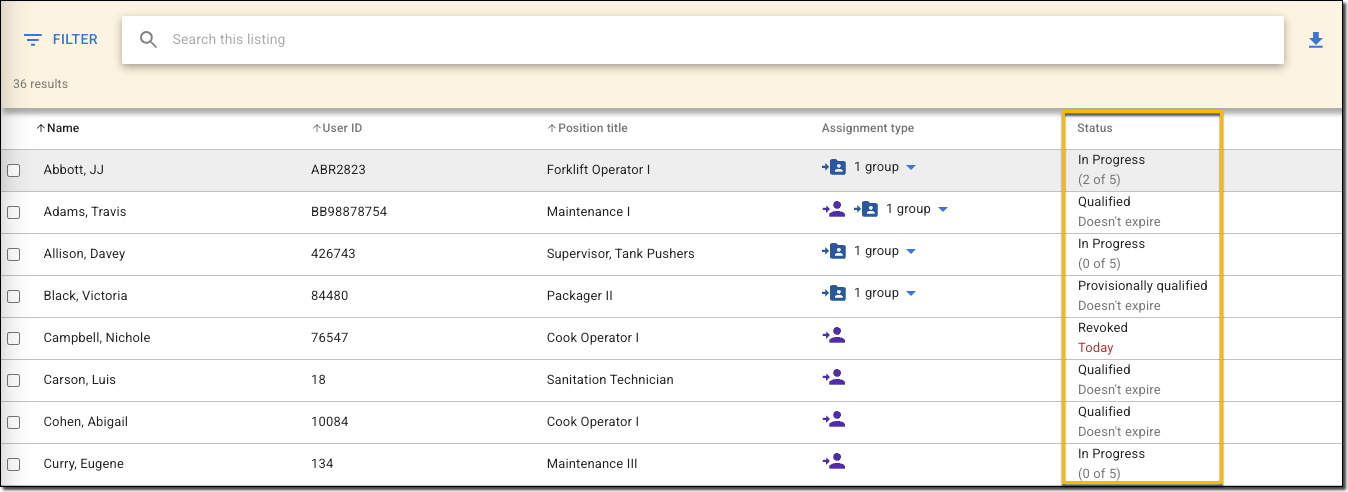Image resolution: width=1348 pixels, height=492 pixels.
Task: Click the download icon beside the search bar
Action: click(x=1316, y=40)
